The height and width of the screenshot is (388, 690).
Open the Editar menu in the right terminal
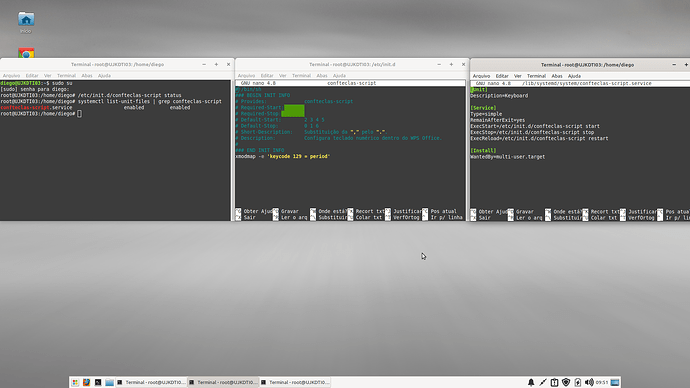pyautogui.click(x=502, y=76)
